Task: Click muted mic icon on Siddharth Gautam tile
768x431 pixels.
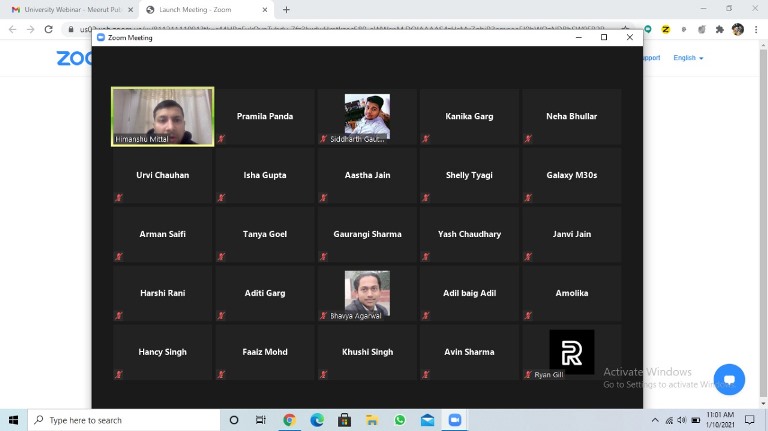Action: point(323,139)
